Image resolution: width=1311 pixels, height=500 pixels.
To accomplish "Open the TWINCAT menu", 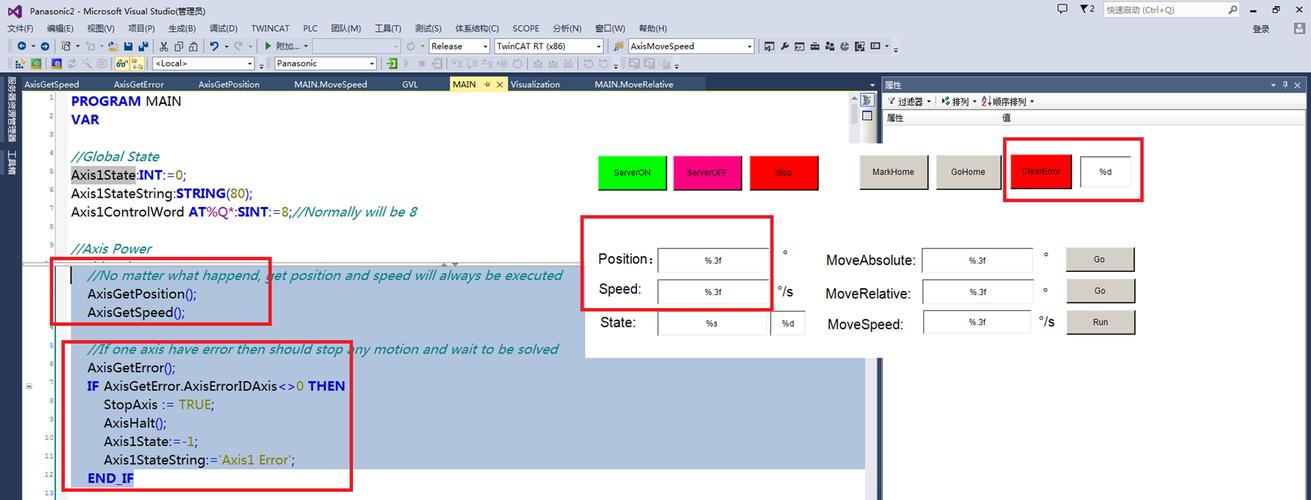I will tap(269, 28).
